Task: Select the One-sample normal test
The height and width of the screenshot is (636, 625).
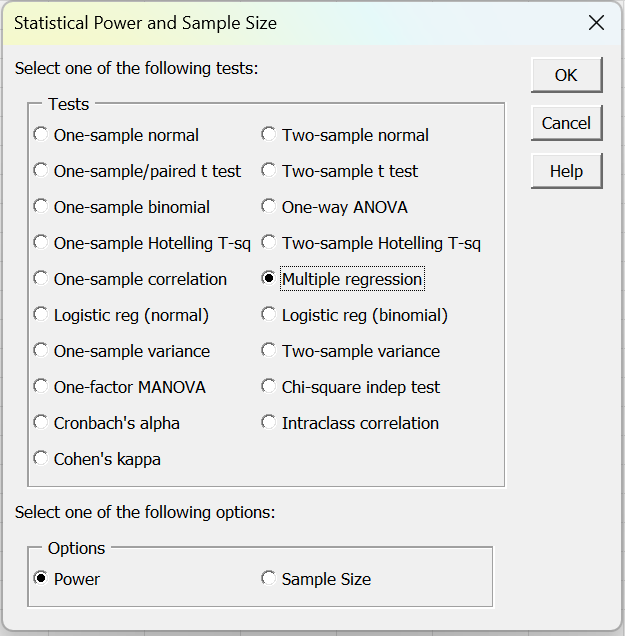Action: pos(41,135)
